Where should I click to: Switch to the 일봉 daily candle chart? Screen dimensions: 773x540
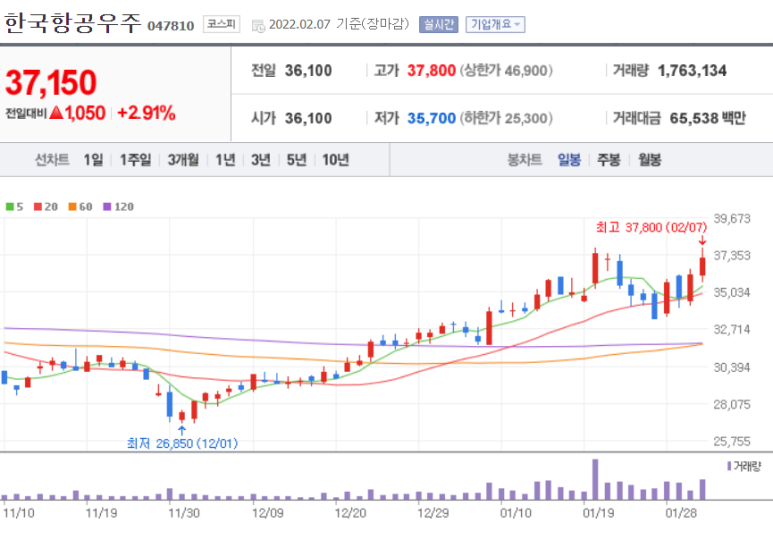click(x=569, y=160)
